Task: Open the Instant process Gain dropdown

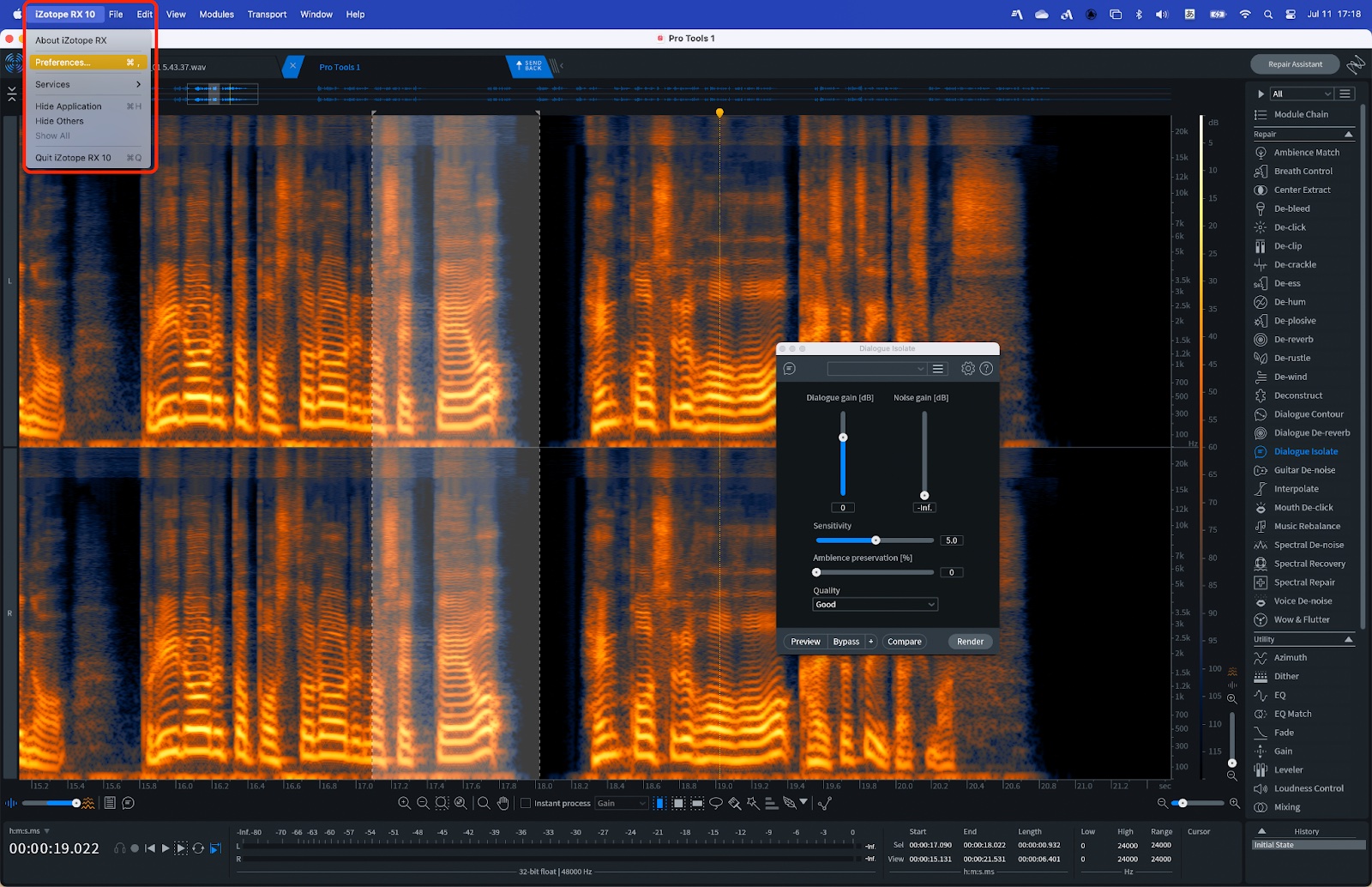Action: click(x=621, y=804)
